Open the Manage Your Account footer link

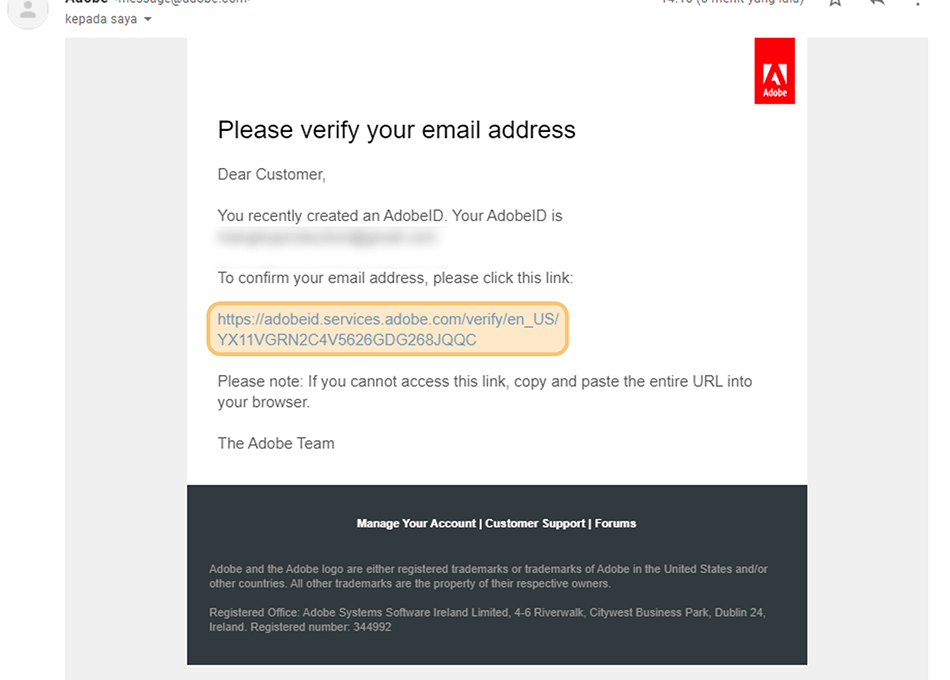[x=416, y=523]
